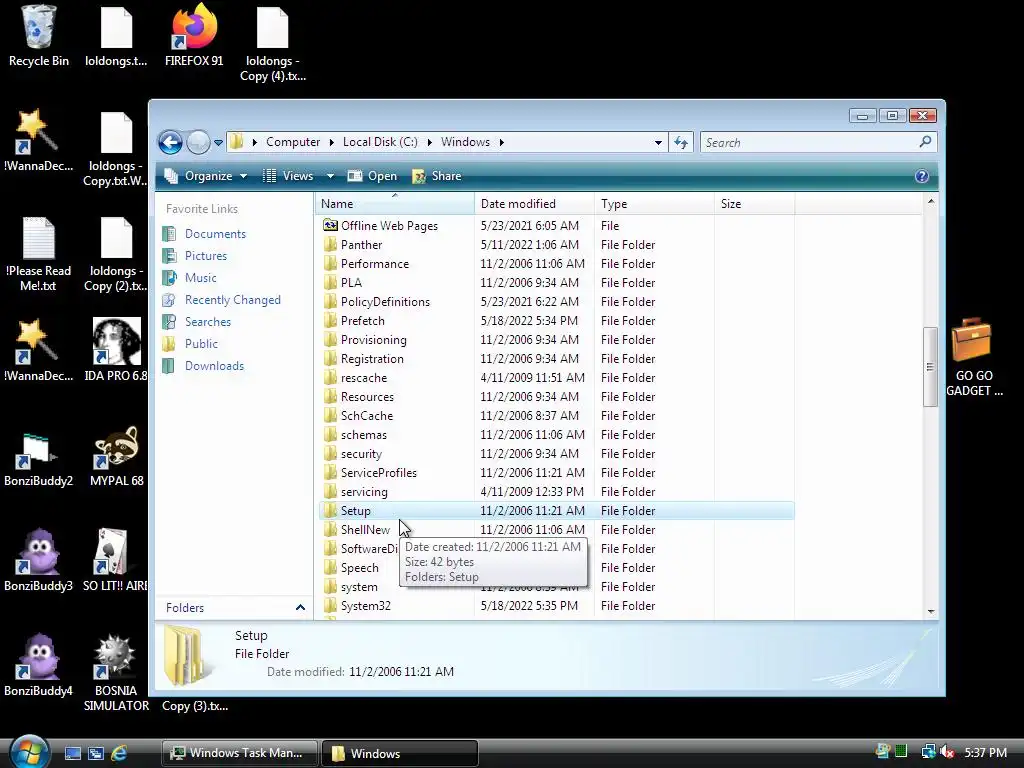Click the taskbar clock showing 5:37 PM
1024x768 pixels.
coord(985,753)
